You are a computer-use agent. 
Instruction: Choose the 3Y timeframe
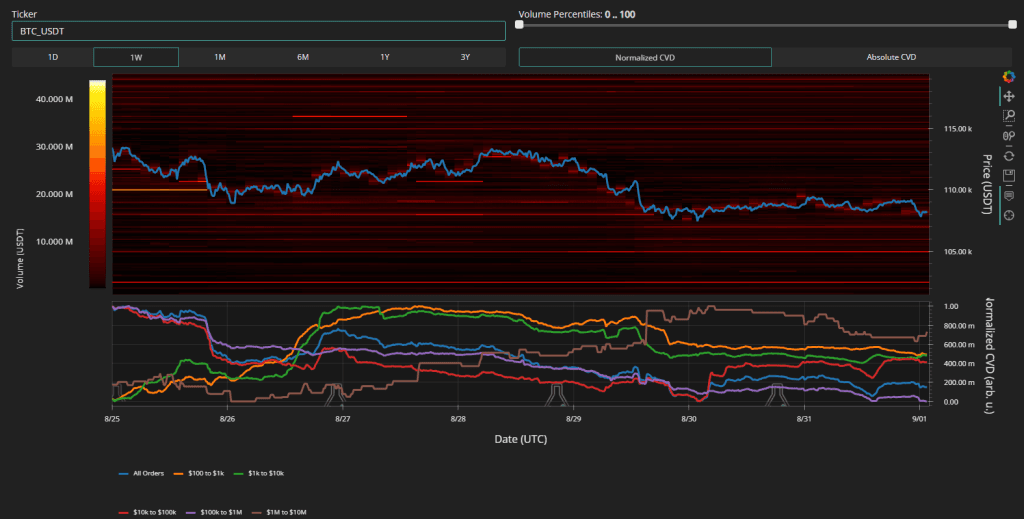coord(465,57)
